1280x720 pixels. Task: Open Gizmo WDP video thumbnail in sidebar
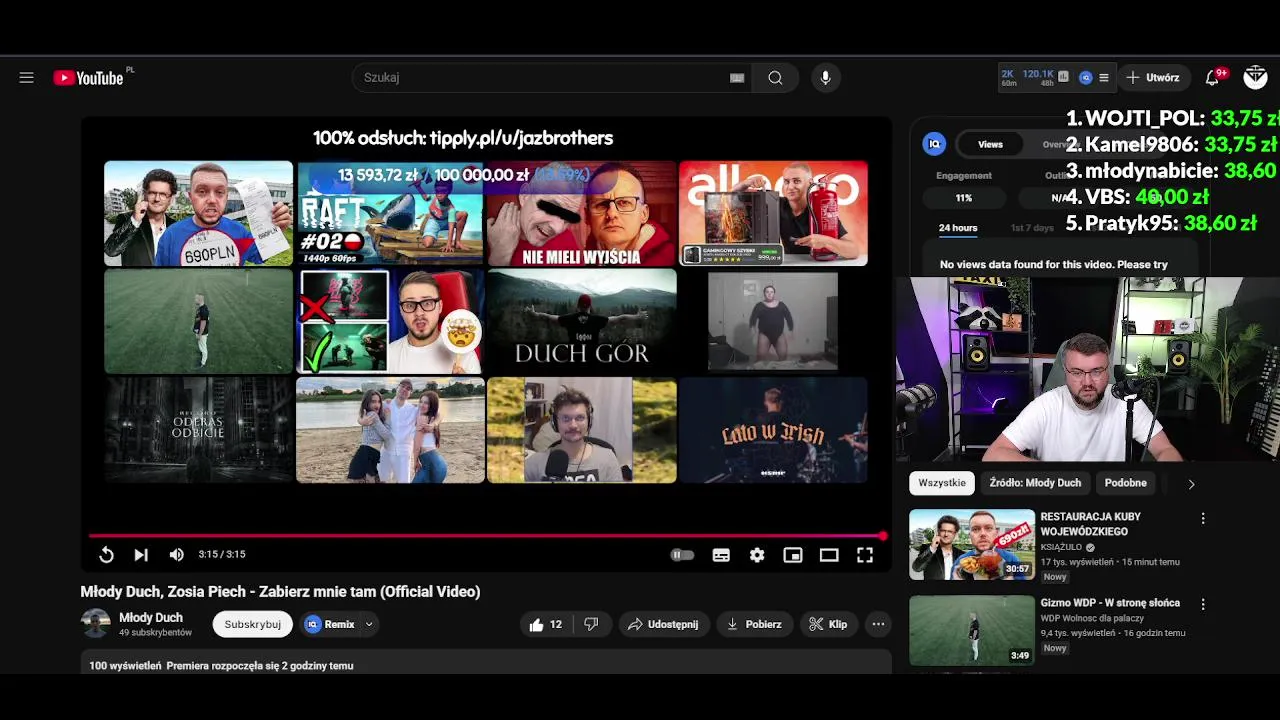972,630
